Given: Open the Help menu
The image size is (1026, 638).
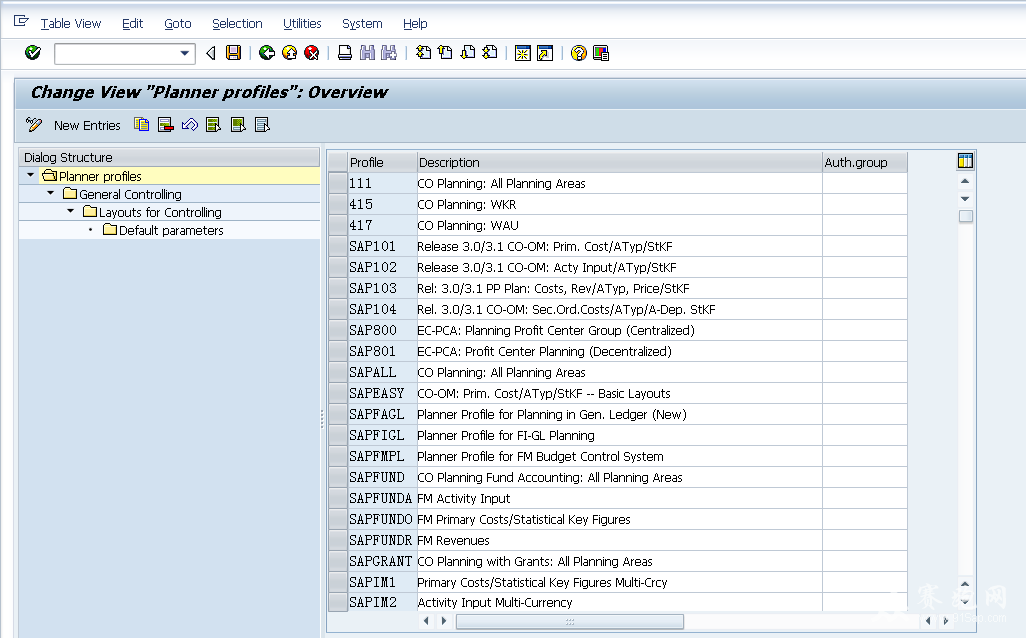Looking at the screenshot, I should [x=415, y=24].
